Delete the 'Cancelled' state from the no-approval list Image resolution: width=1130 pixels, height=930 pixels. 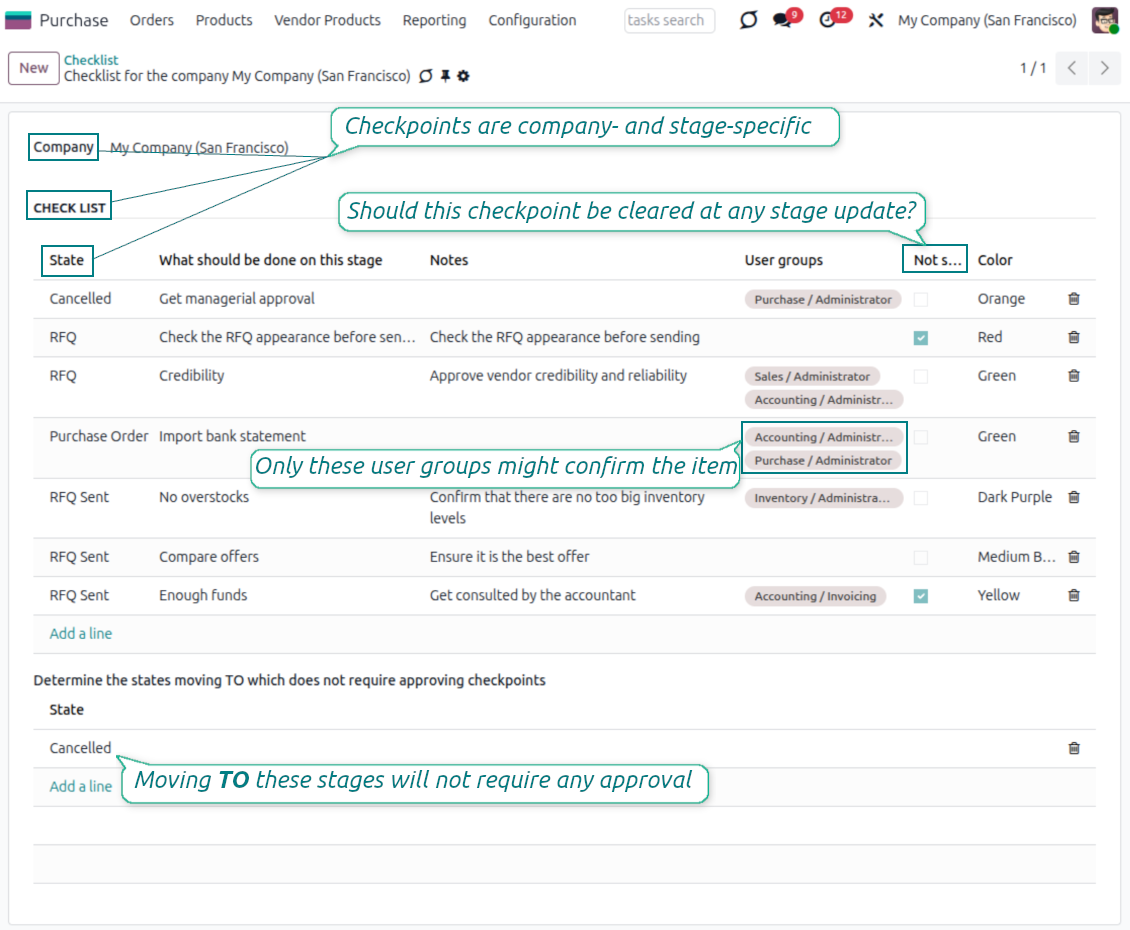coord(1074,747)
